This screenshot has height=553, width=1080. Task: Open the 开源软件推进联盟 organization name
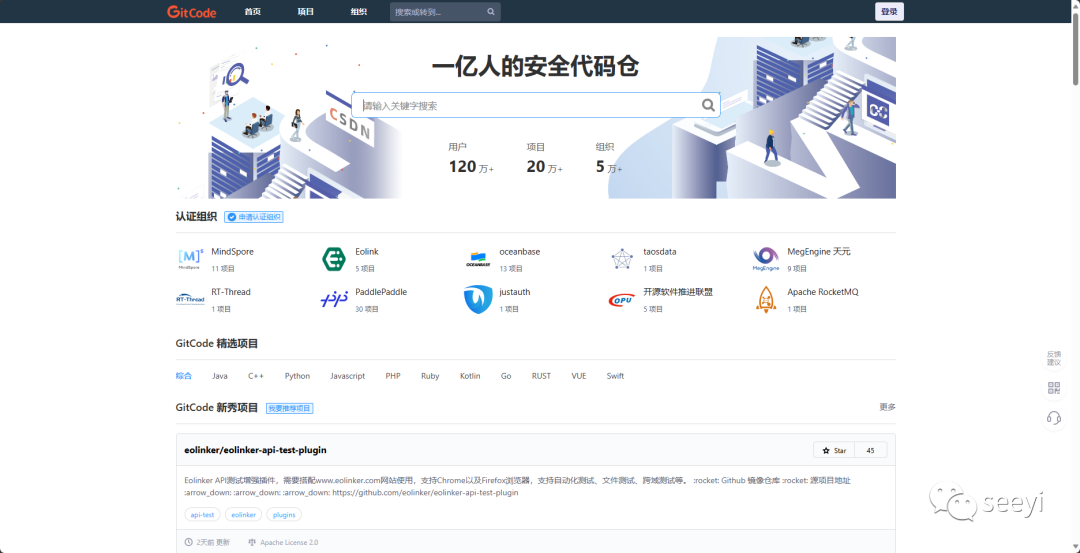coord(678,292)
